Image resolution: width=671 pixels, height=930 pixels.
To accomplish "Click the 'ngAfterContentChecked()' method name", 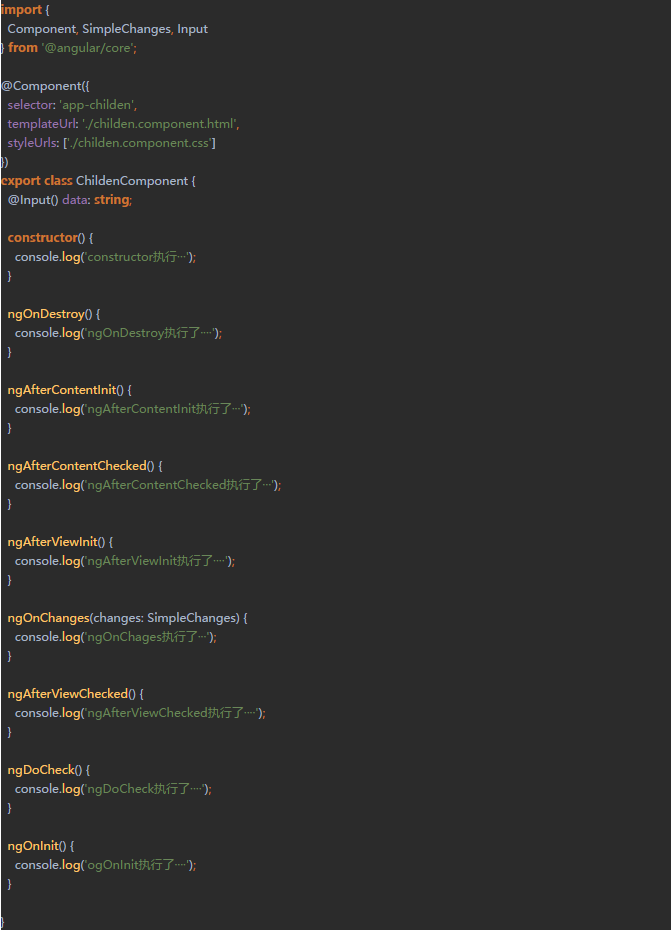I will click(81, 466).
